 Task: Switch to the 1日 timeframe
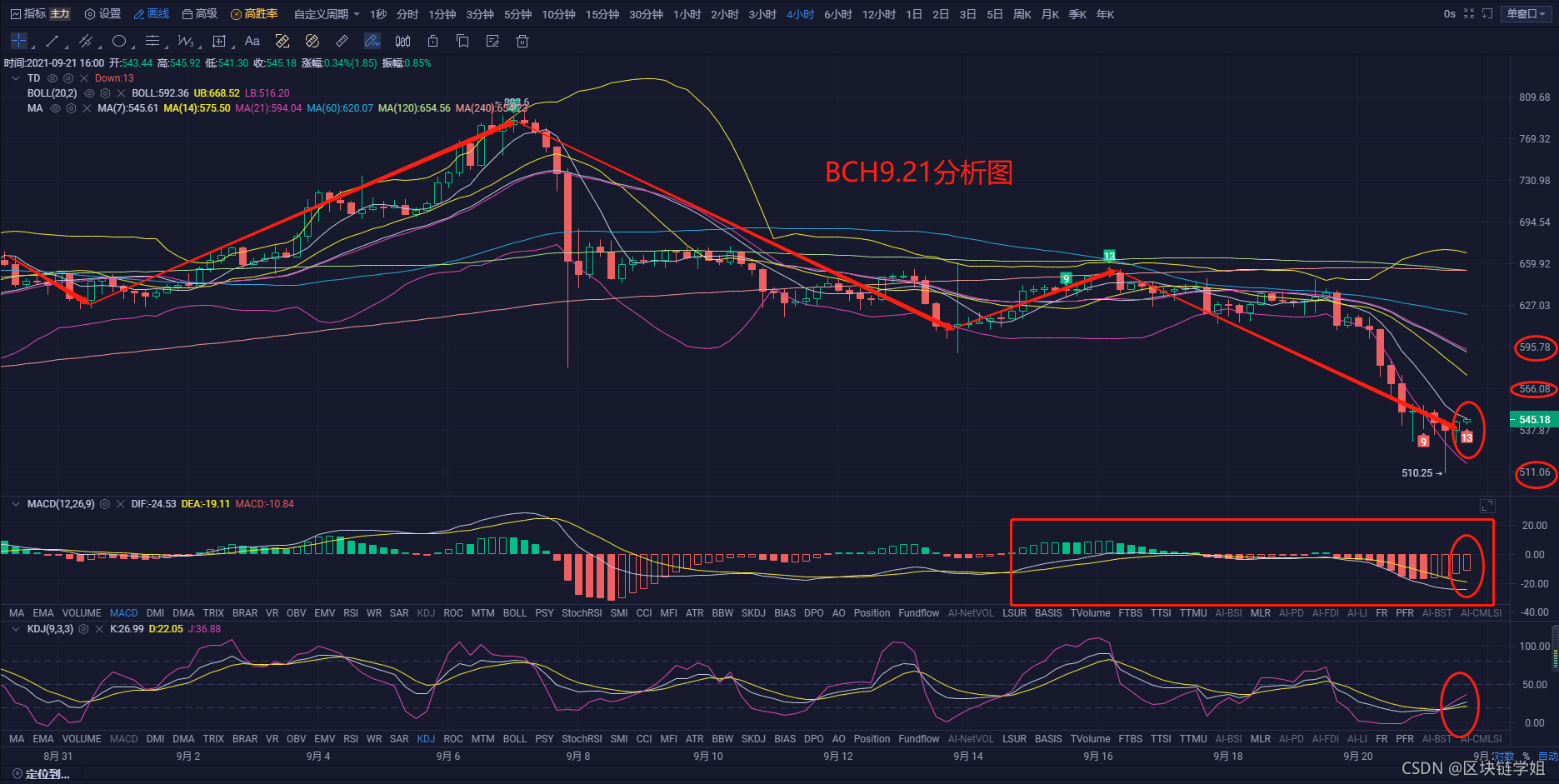914,14
